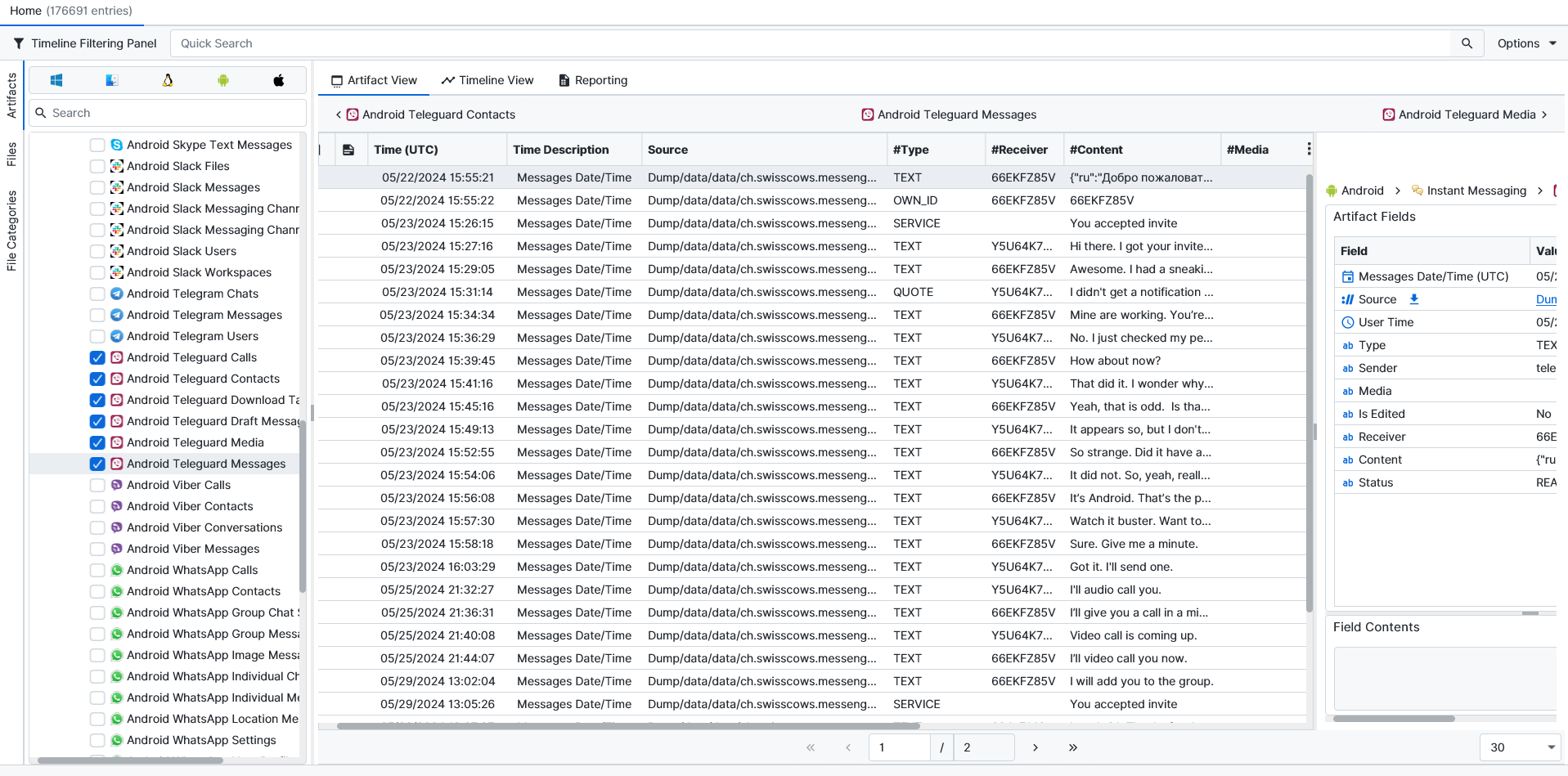Click the chevron after Android breadcrumb
Screen dimensions: 1568x776
[x=1398, y=191]
